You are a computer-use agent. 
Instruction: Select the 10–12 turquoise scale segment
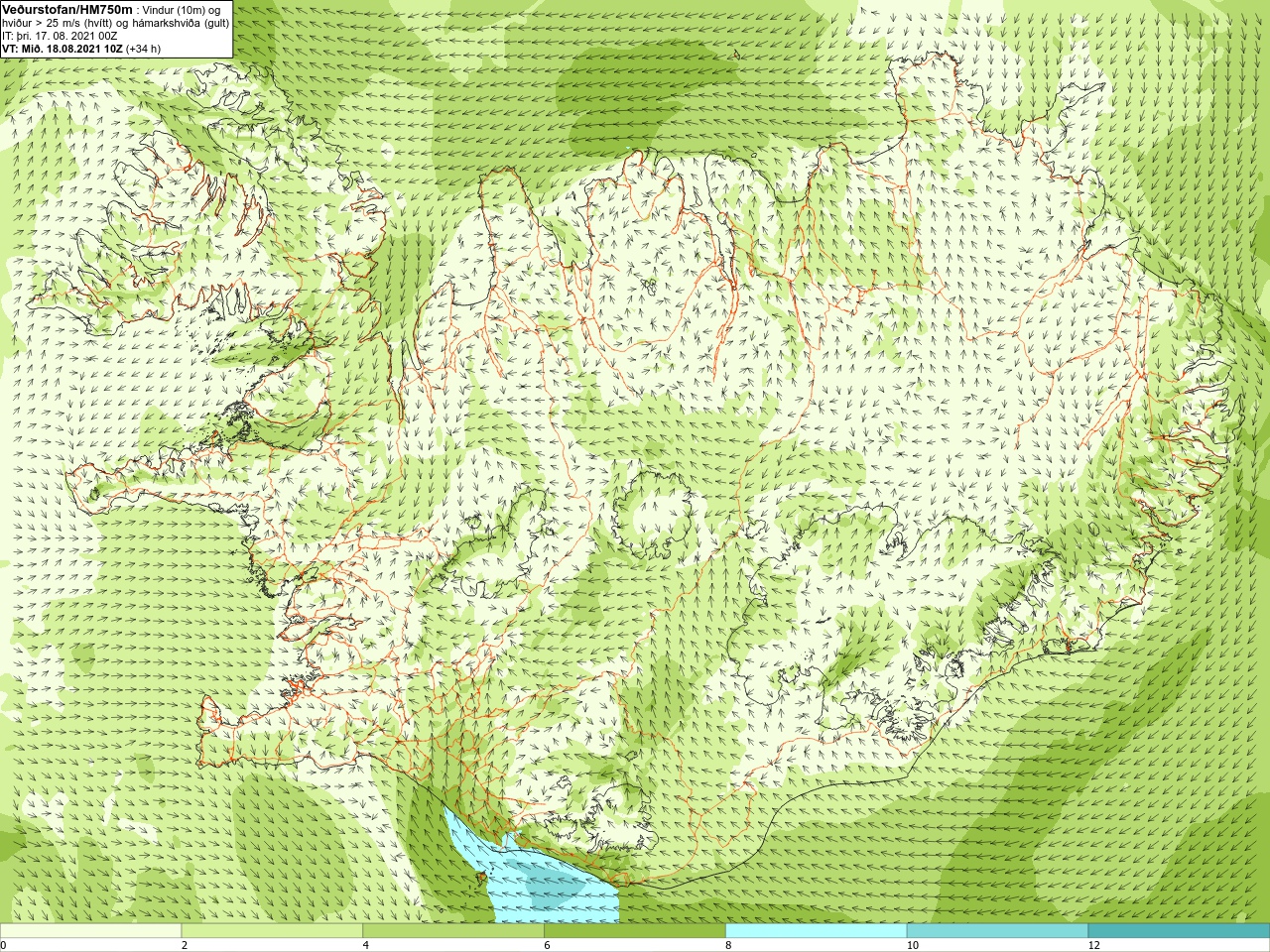click(x=997, y=931)
